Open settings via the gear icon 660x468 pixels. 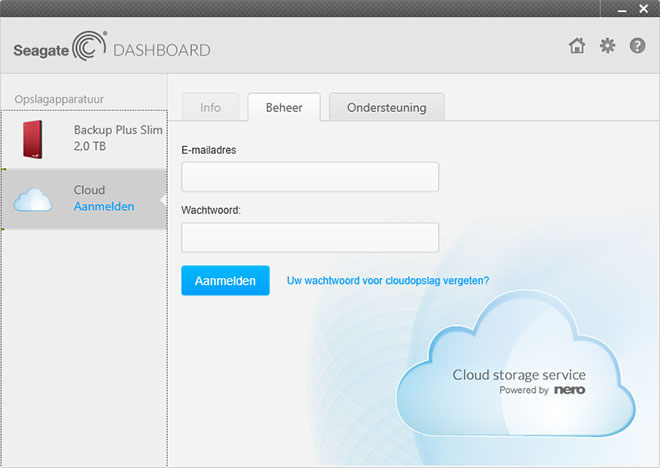point(607,46)
